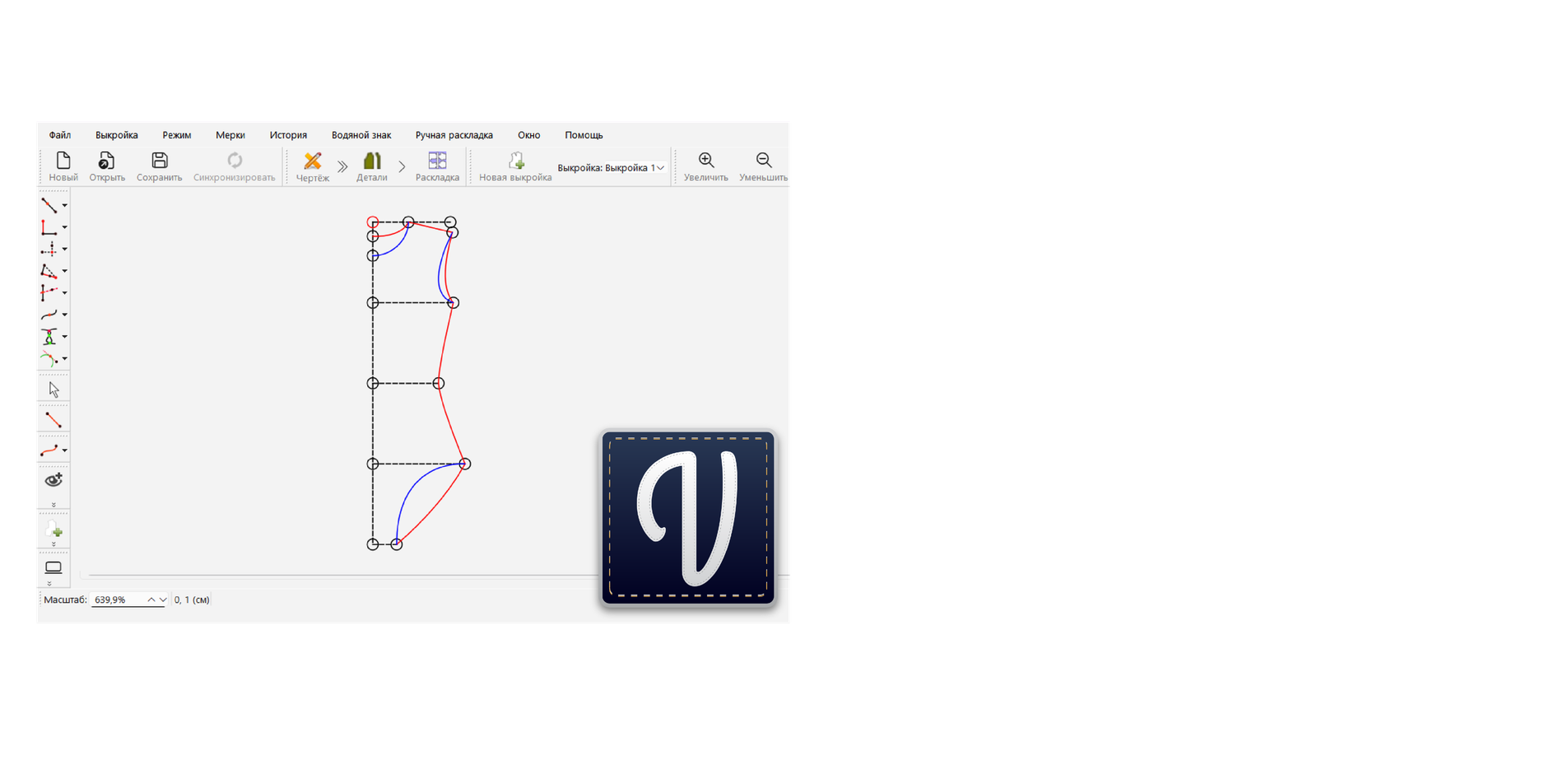Open the Режим menu
The width and height of the screenshot is (1568, 784).
[177, 135]
